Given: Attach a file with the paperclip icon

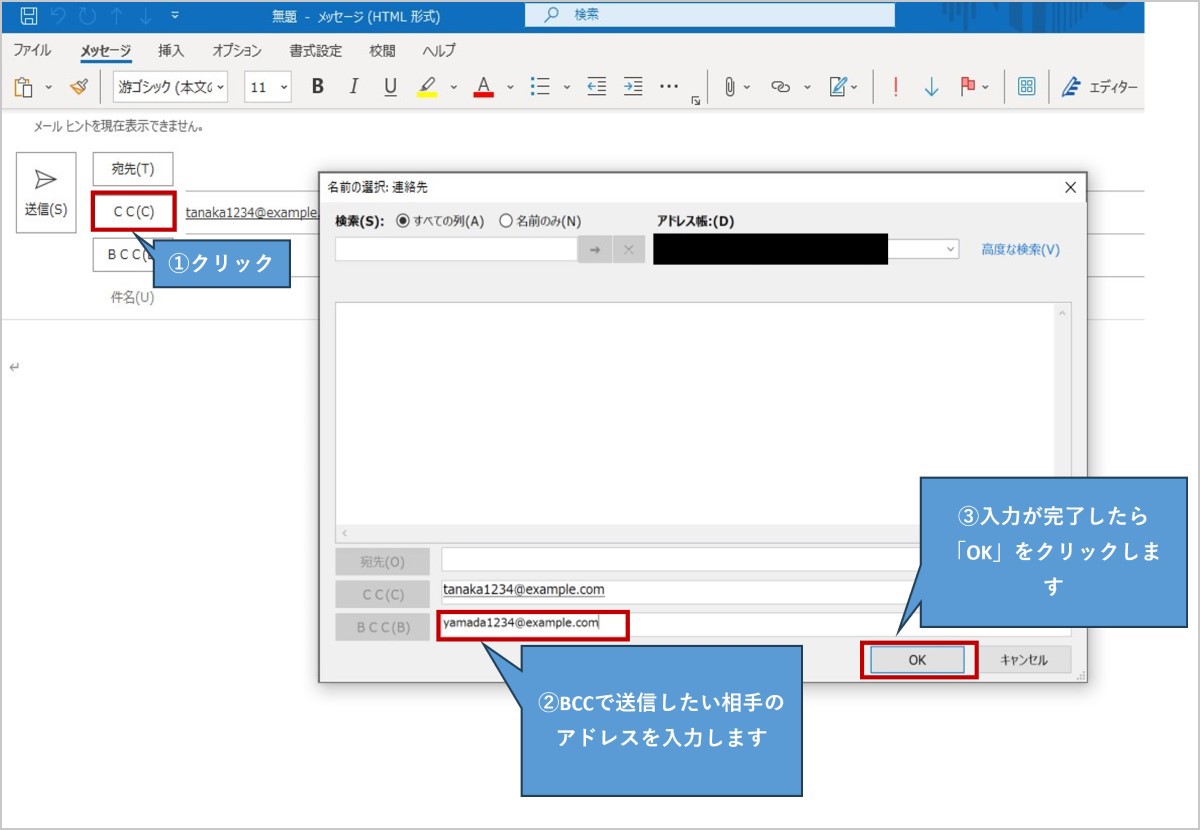Looking at the screenshot, I should pyautogui.click(x=729, y=87).
